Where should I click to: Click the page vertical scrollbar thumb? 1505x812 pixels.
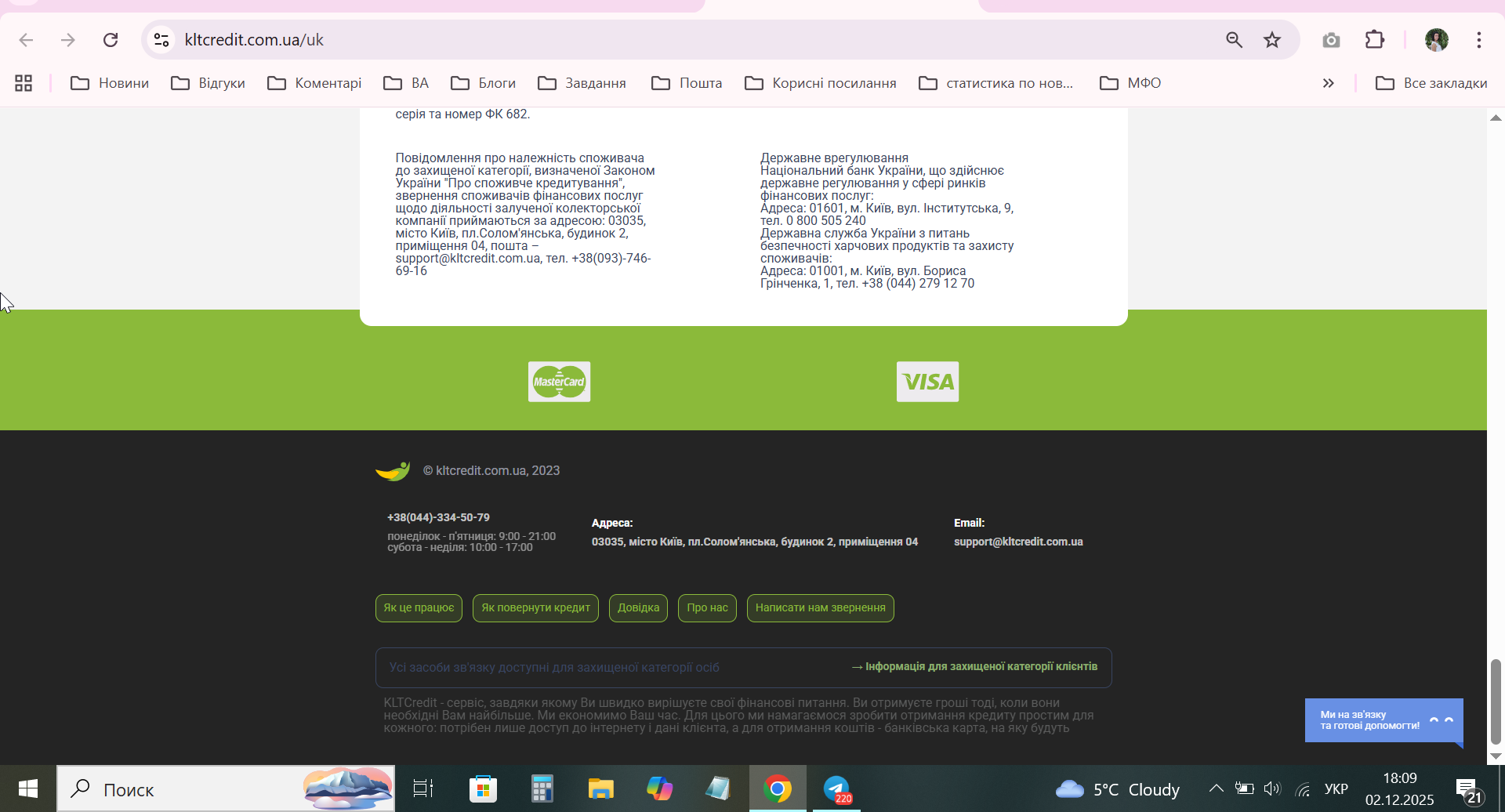1496,701
